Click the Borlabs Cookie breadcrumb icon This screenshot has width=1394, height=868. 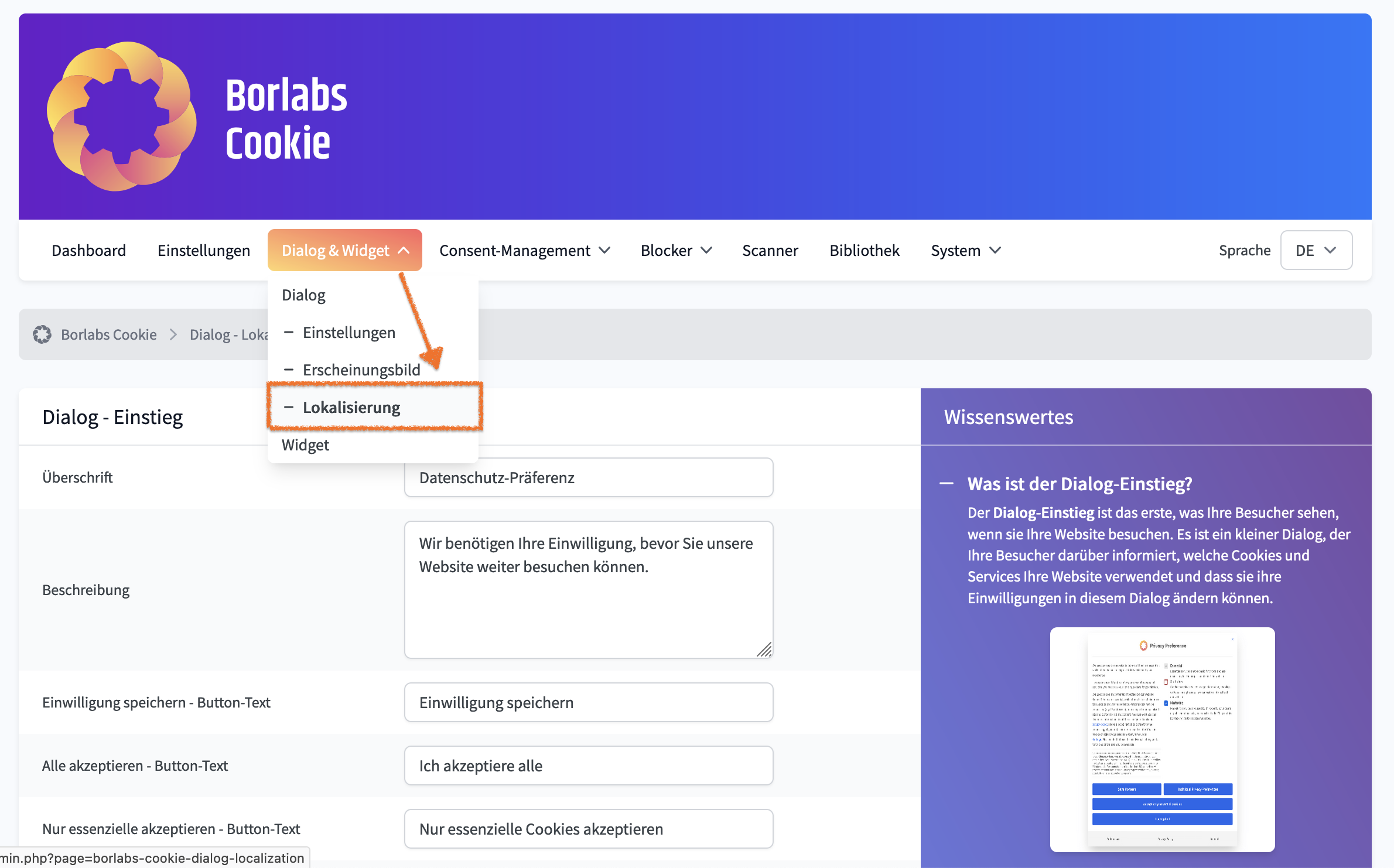point(42,334)
